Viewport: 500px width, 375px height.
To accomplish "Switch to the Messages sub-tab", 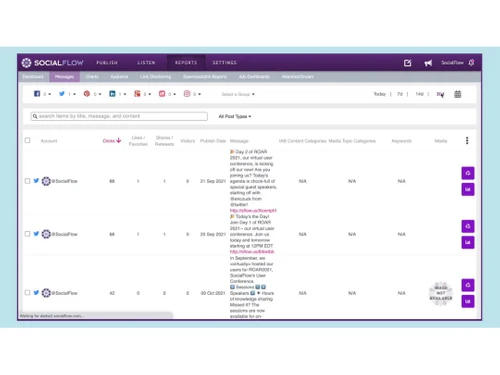I will (65, 77).
